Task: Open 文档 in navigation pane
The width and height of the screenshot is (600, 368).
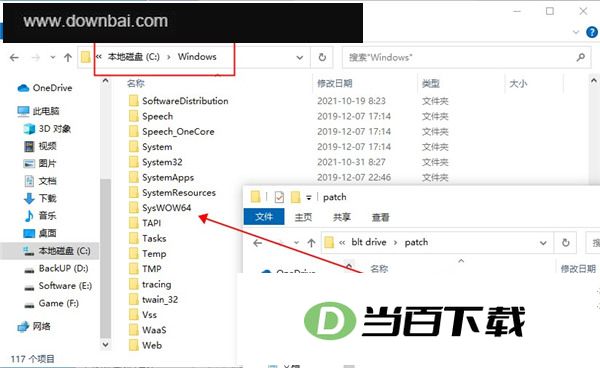Action: (40, 181)
